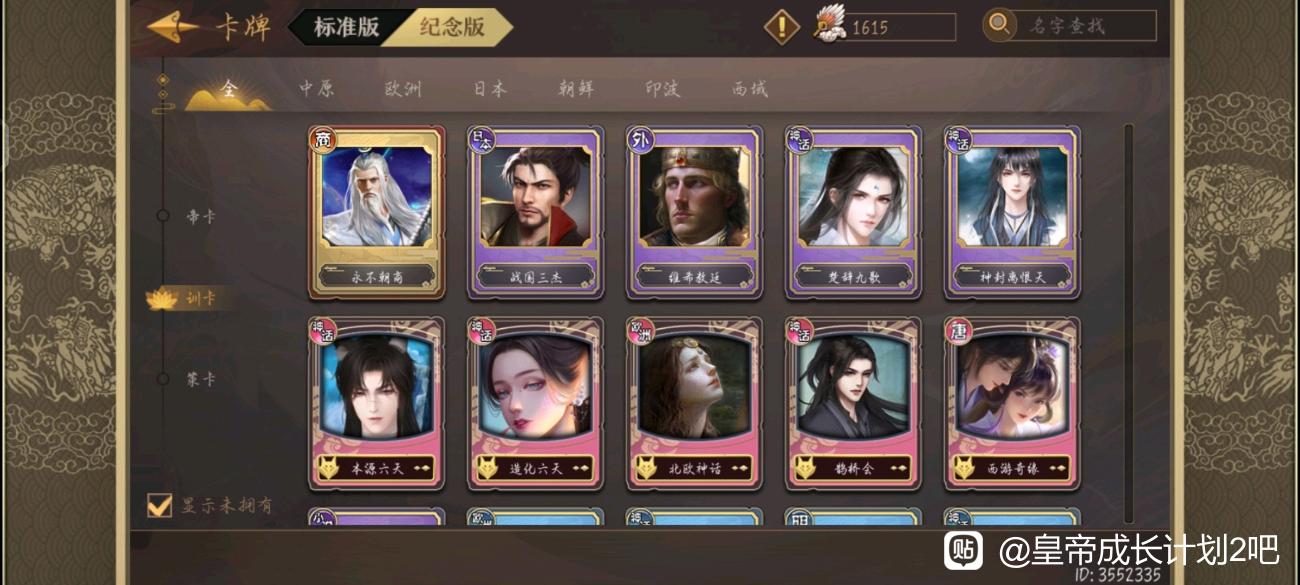Screen dimensions: 1300x585
Task: Choose 策卡 in the left sidebar
Action: pos(201,380)
